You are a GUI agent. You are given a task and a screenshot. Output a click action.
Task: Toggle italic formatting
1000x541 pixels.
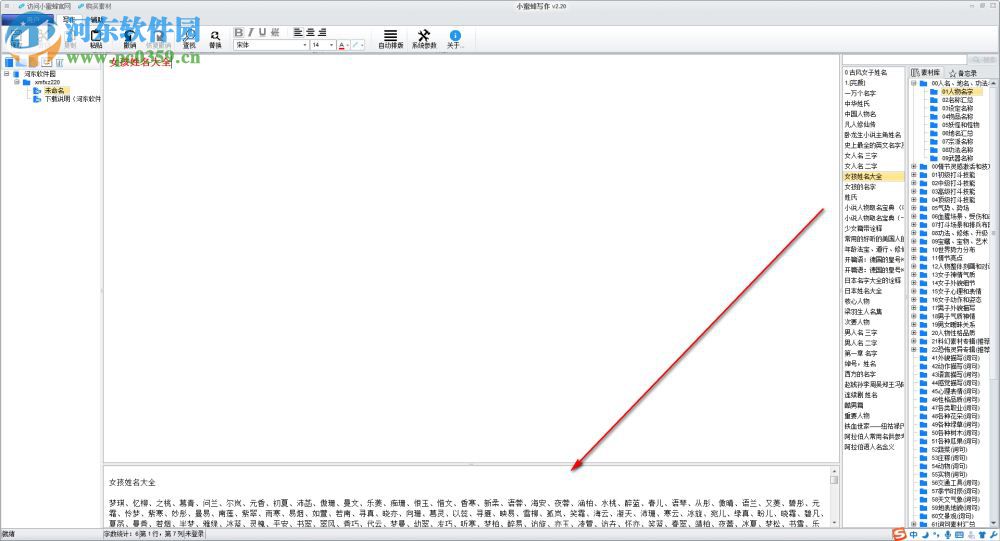point(251,33)
